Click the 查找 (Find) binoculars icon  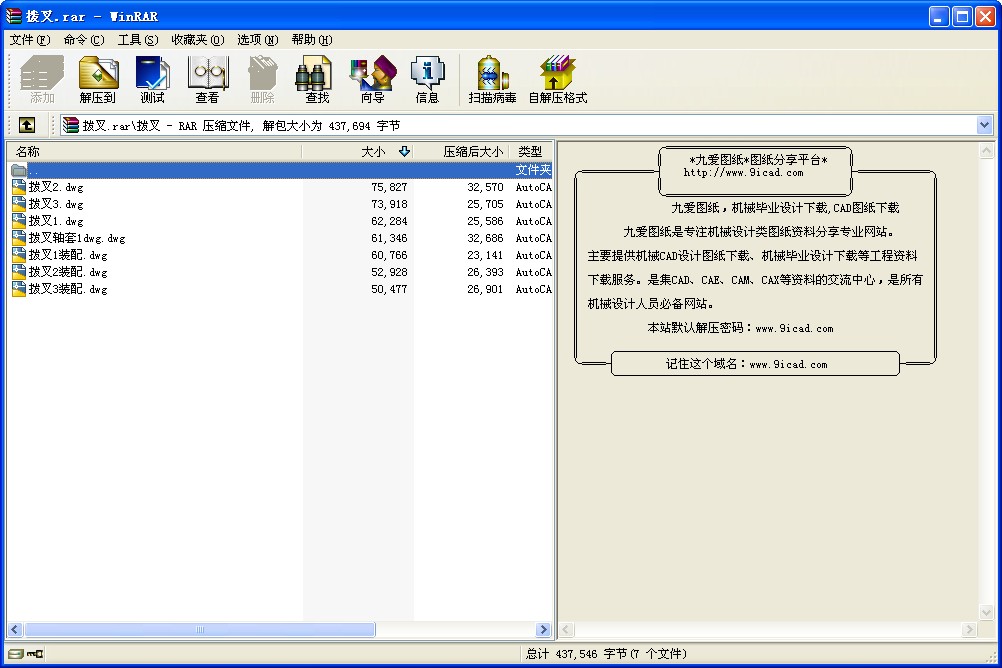317,79
